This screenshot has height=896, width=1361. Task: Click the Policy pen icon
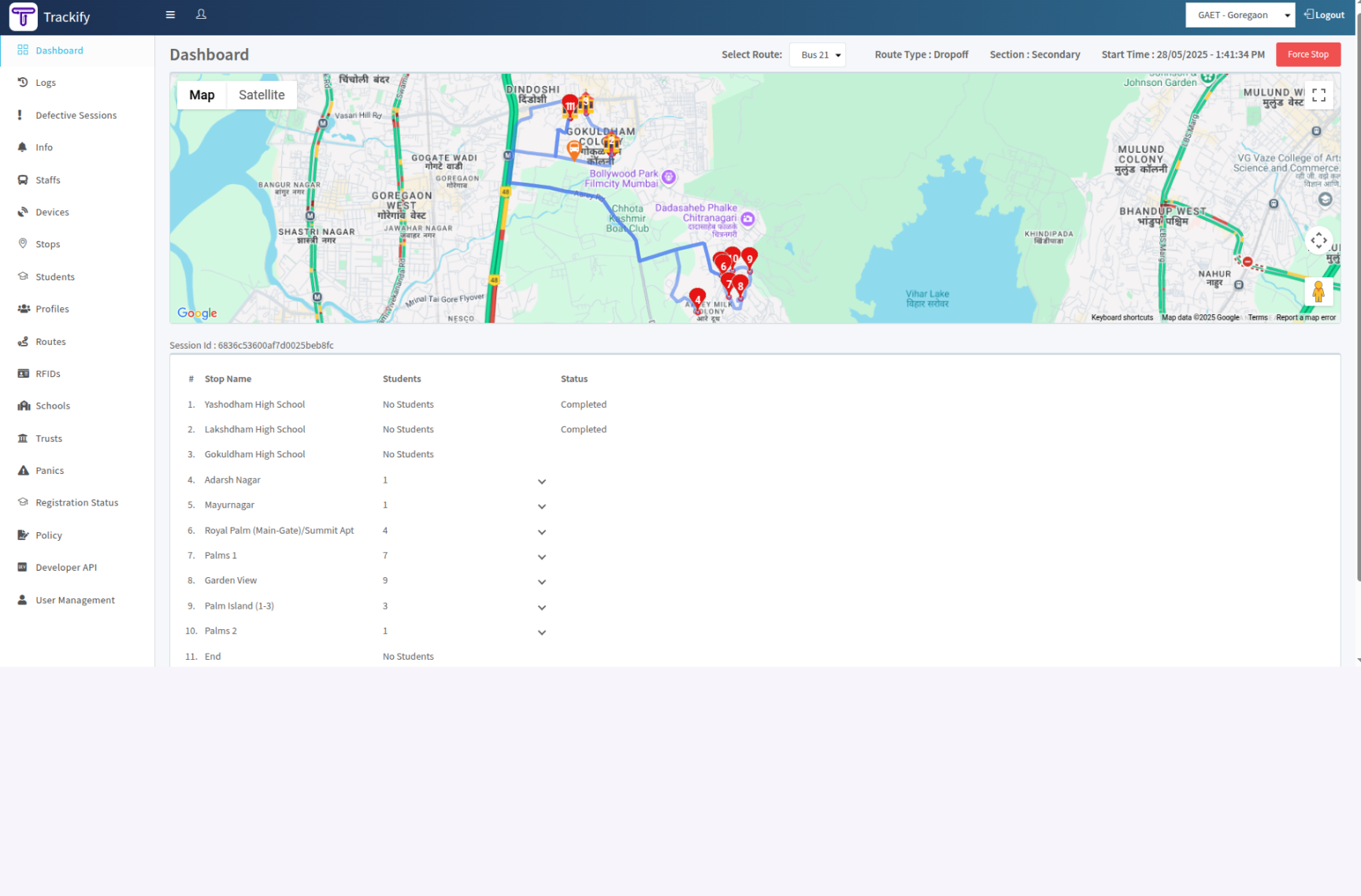pos(23,535)
